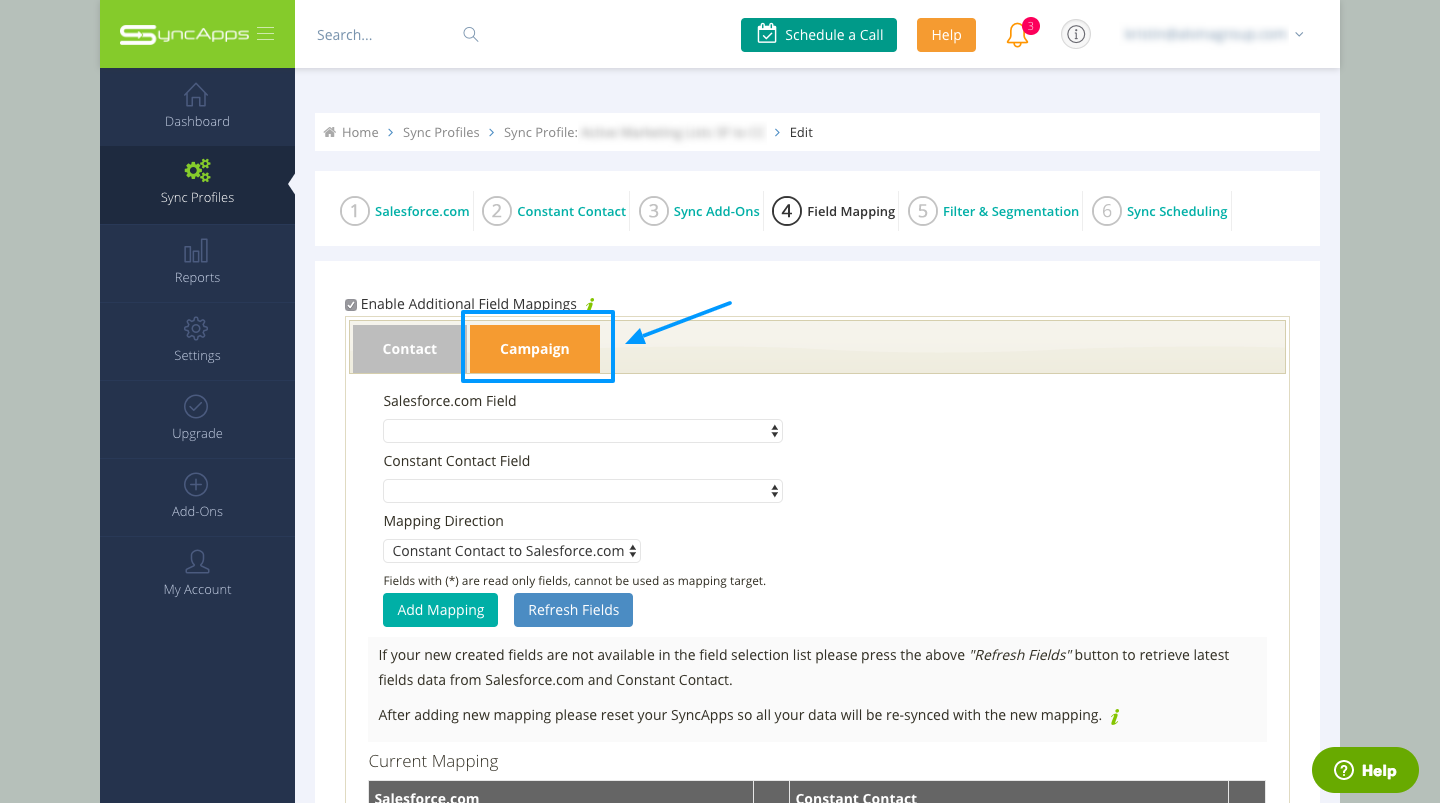Click the SyncApps logo
The image size is (1440, 803).
point(186,34)
